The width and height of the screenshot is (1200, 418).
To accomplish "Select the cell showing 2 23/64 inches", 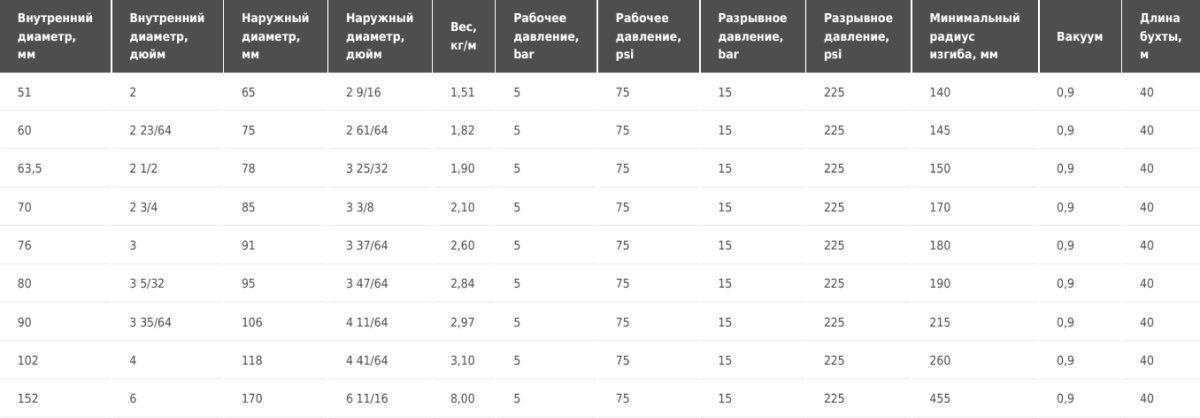I will [x=149, y=130].
